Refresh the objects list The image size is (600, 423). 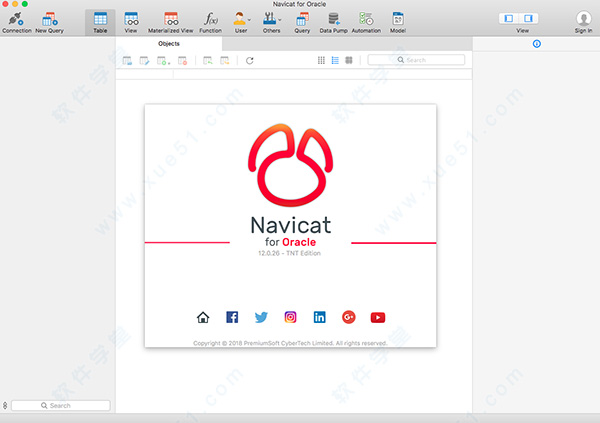click(249, 60)
